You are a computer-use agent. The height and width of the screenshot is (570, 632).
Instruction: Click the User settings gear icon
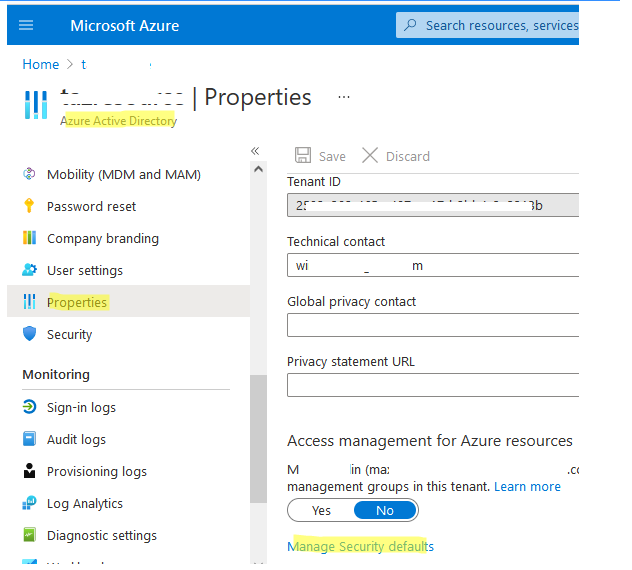tap(29, 270)
